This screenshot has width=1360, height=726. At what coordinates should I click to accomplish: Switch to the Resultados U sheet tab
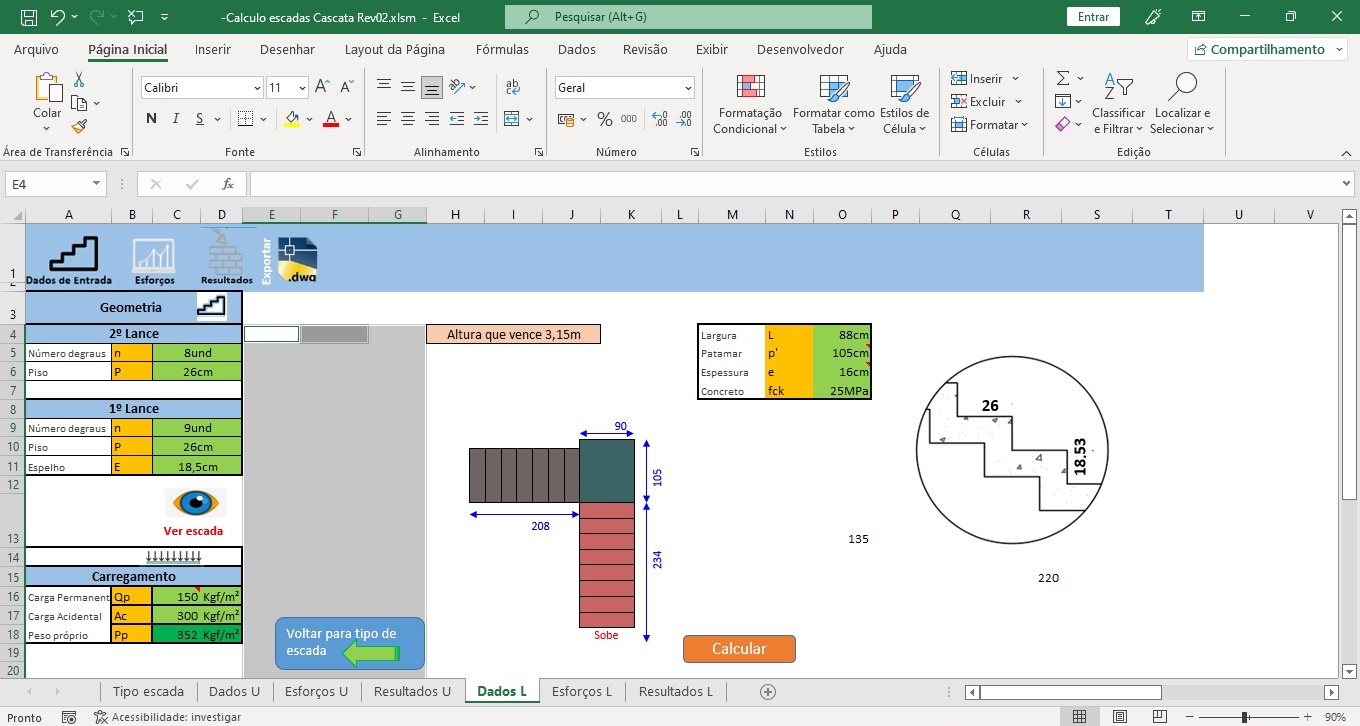[412, 691]
